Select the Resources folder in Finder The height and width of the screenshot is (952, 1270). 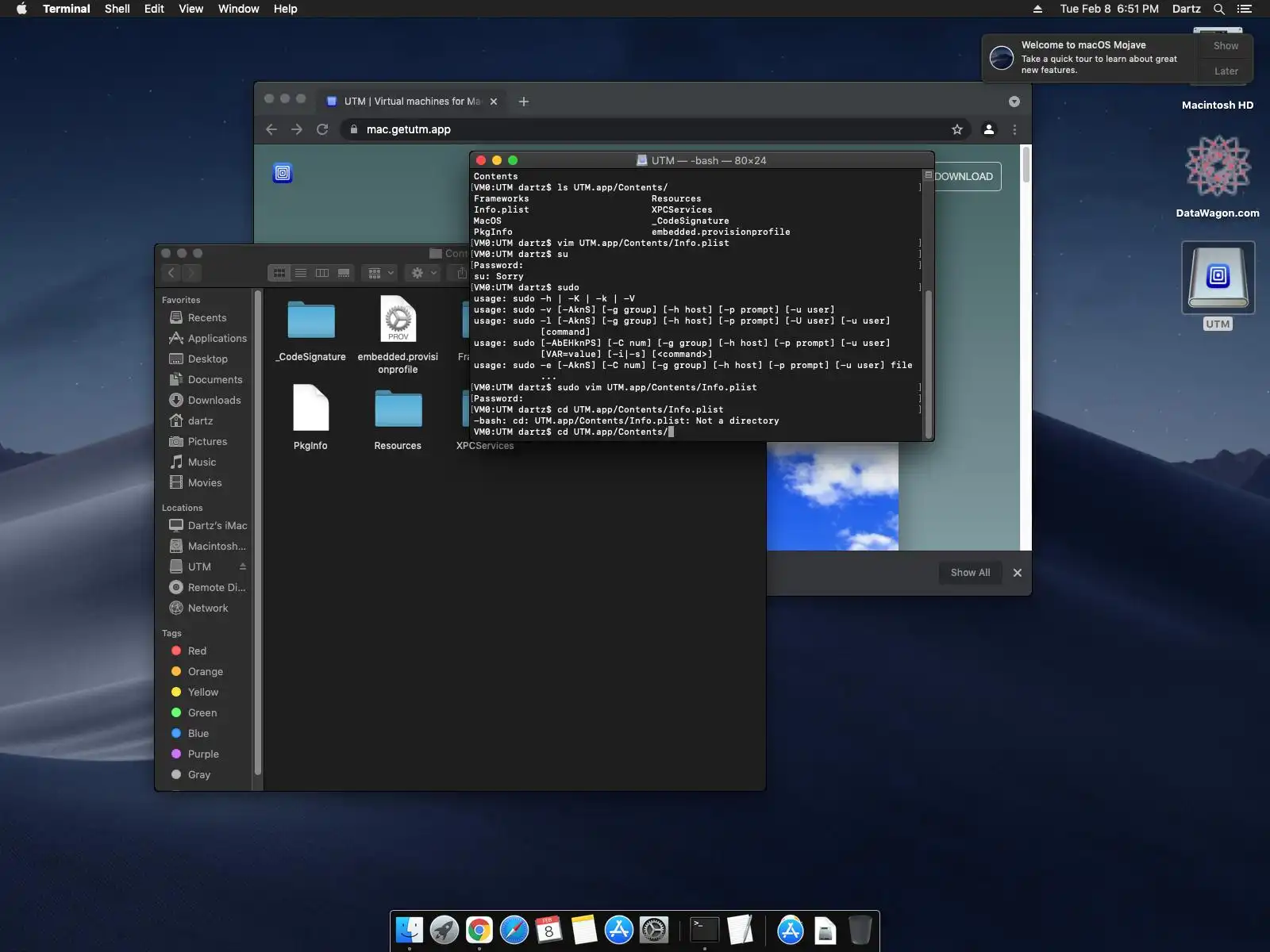(398, 420)
